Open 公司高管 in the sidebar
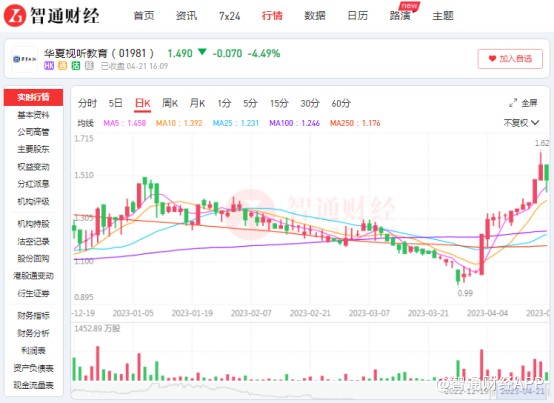 click(x=34, y=132)
